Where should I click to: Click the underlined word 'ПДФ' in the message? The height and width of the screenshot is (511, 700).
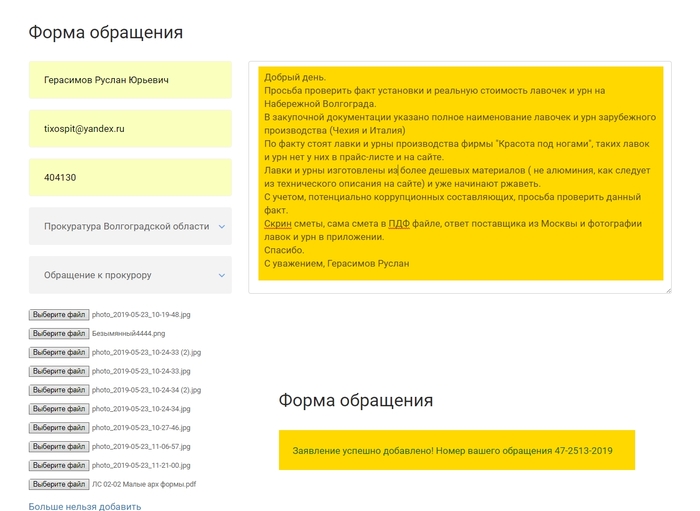[399, 224]
